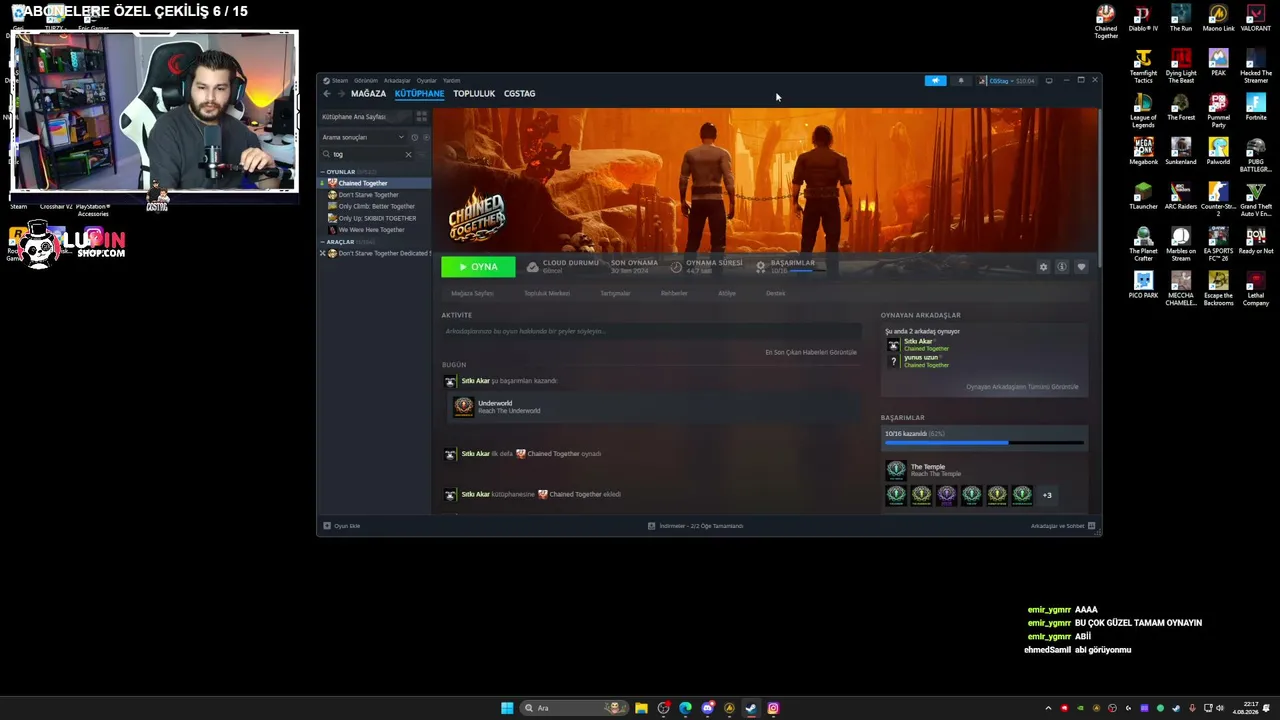
Task: Expand the +3 more achievements
Action: coord(1047,495)
